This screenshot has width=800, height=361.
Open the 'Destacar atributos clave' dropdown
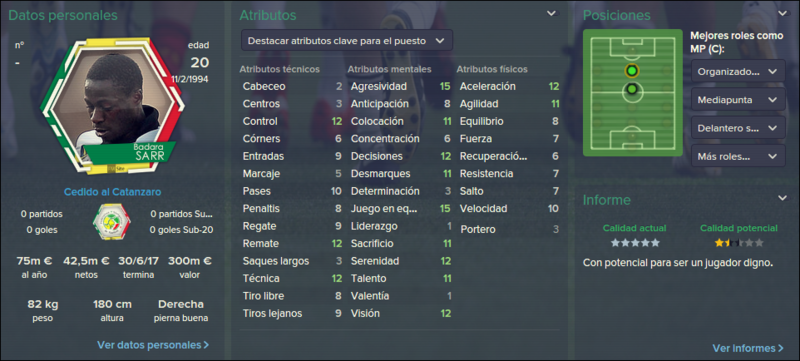[347, 40]
